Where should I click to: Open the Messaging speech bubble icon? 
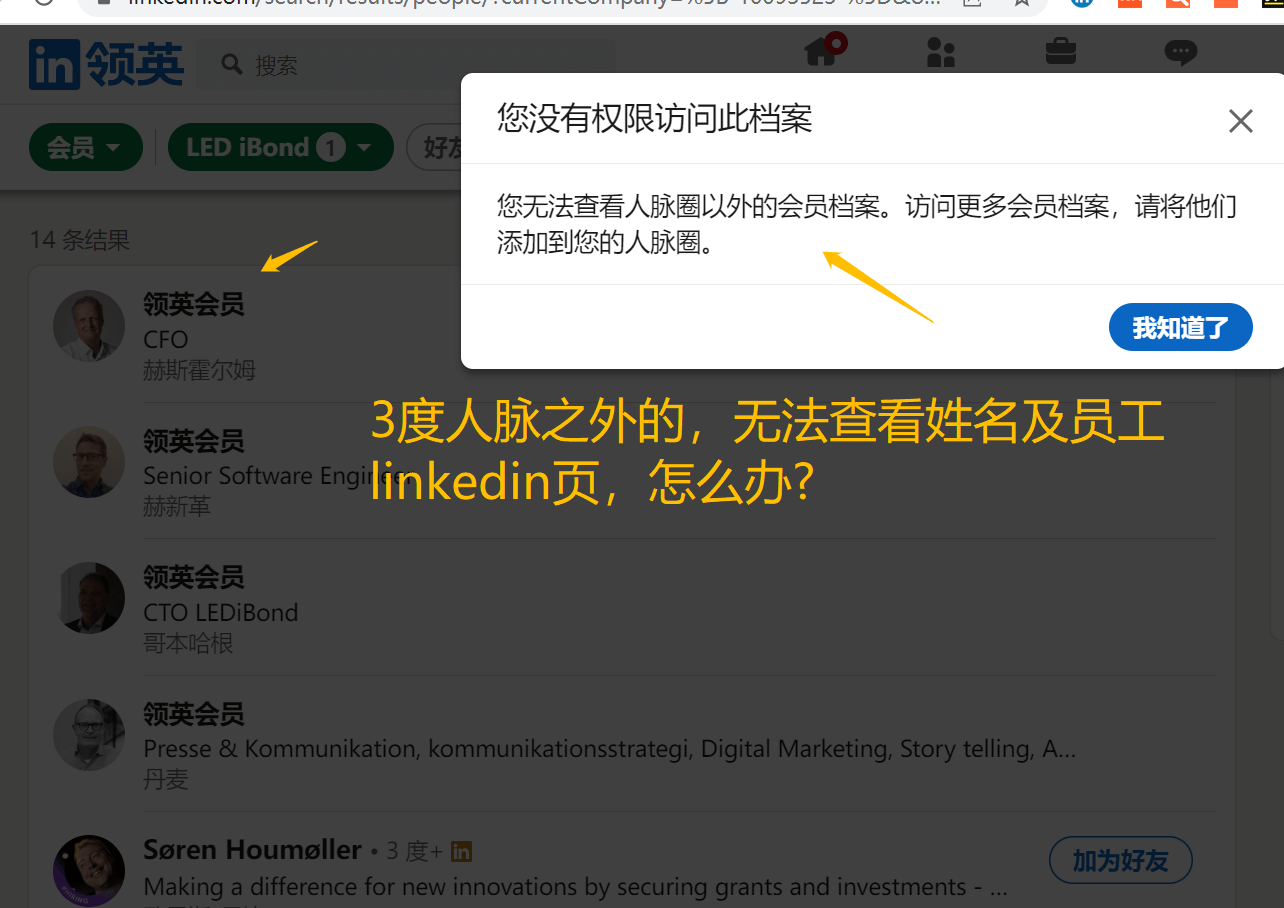coord(1181,52)
